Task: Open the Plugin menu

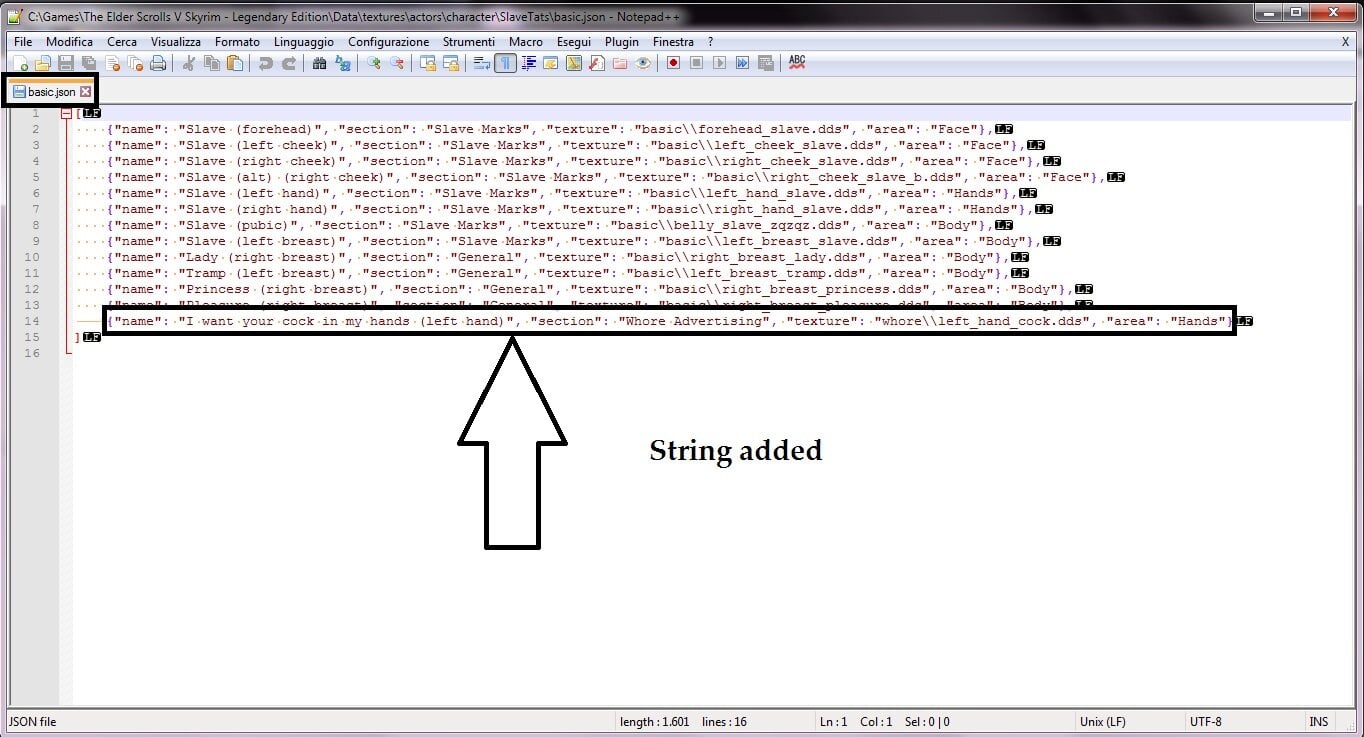Action: point(622,42)
